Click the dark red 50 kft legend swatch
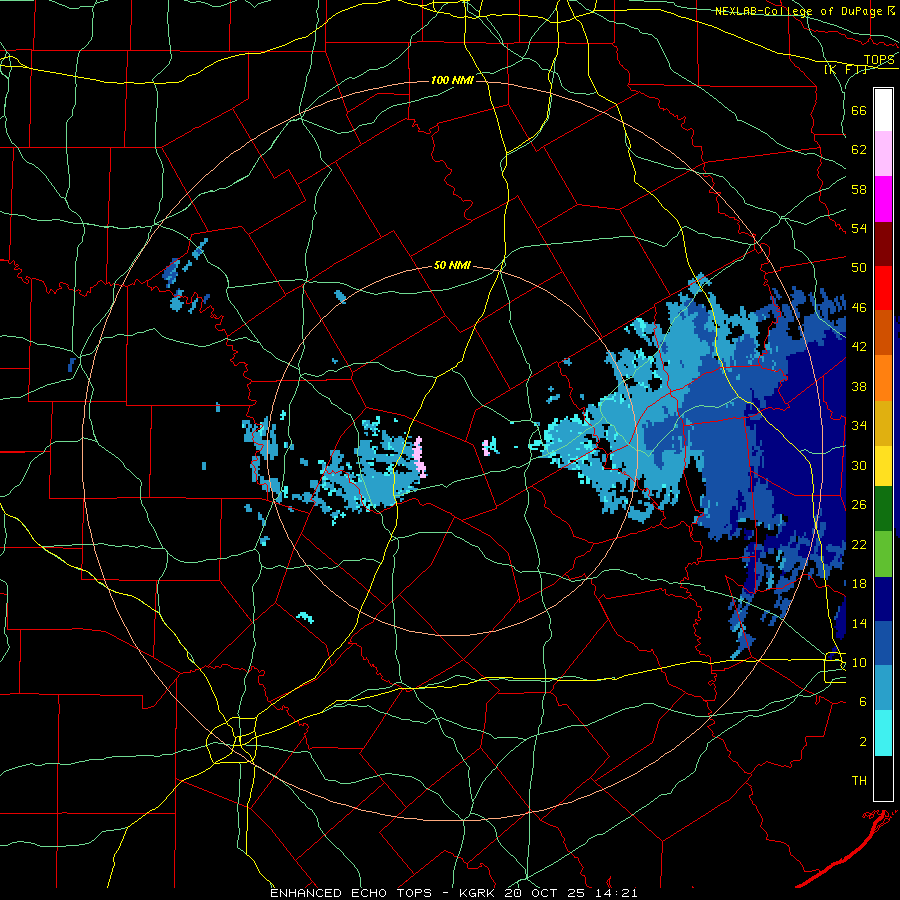This screenshot has width=900, height=900. [x=883, y=244]
